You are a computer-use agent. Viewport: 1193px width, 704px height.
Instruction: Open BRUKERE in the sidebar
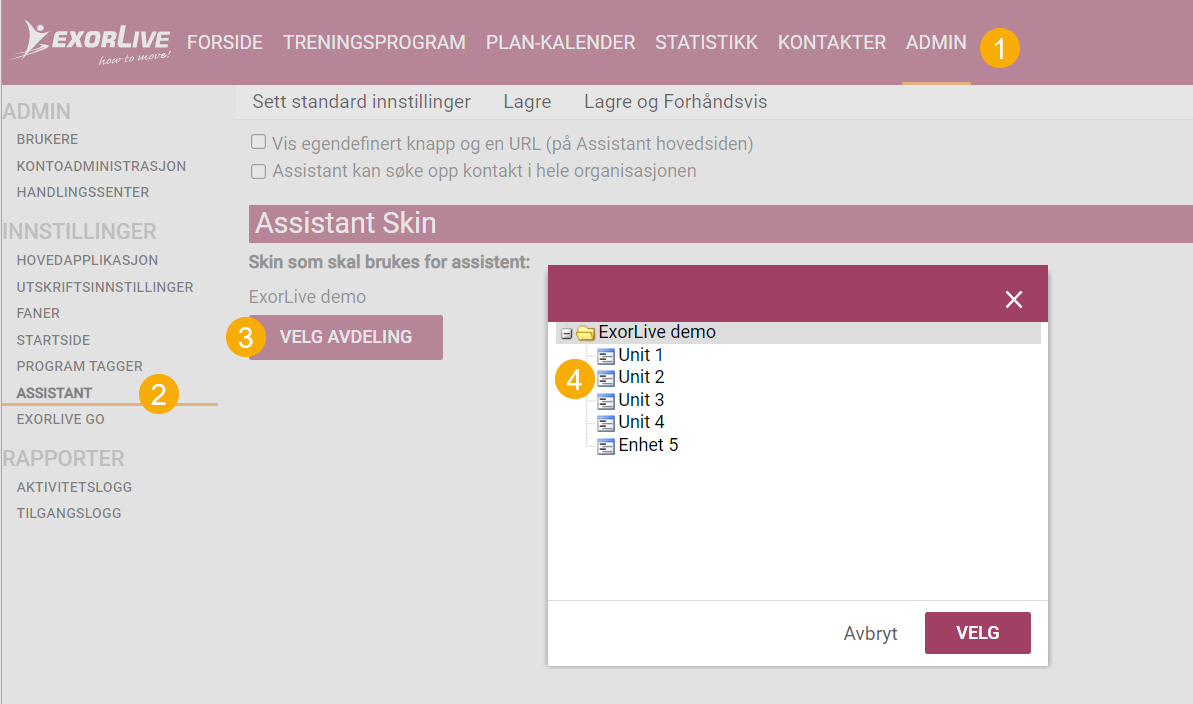point(47,139)
